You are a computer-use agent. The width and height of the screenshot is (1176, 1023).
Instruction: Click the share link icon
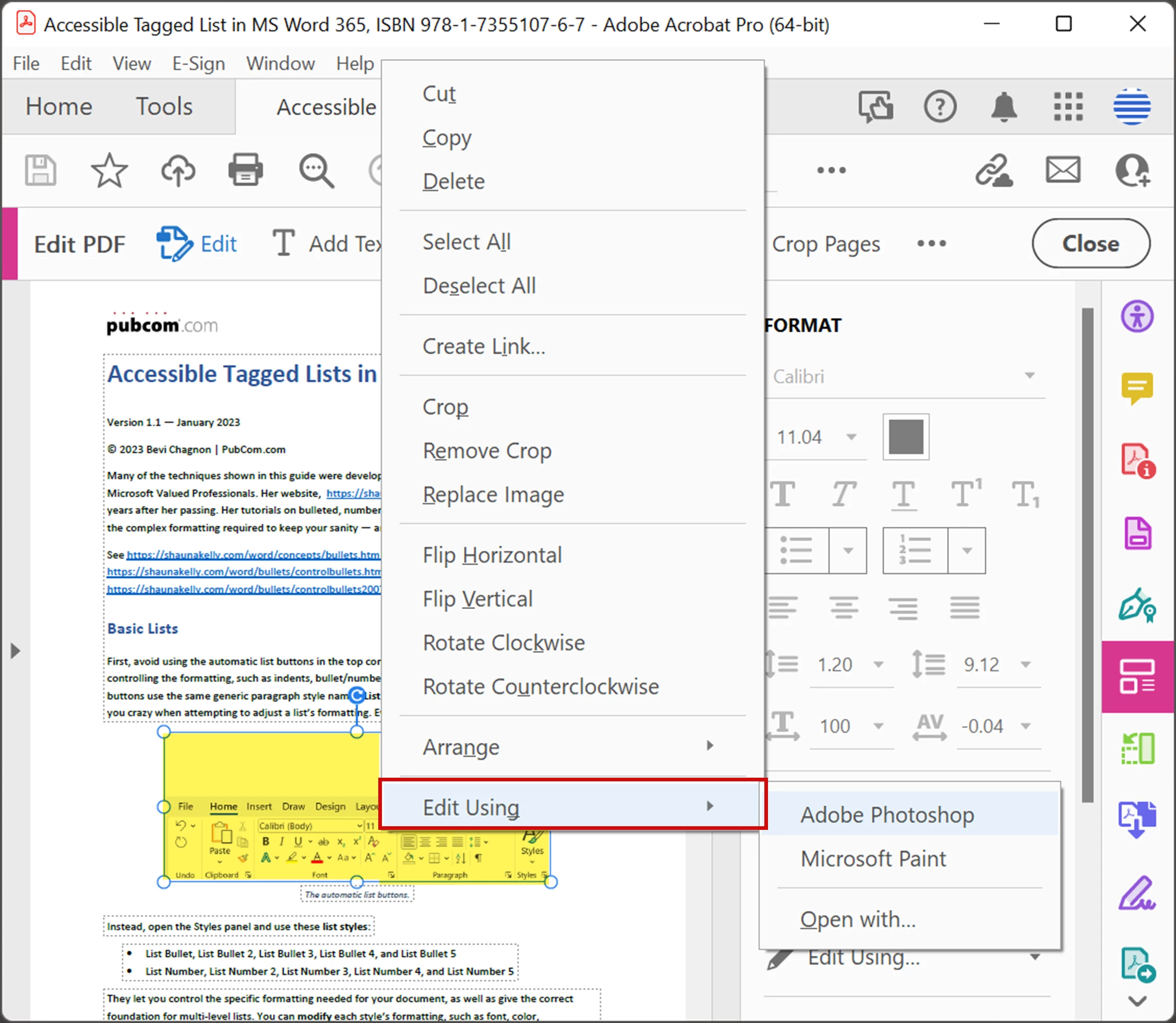click(993, 170)
